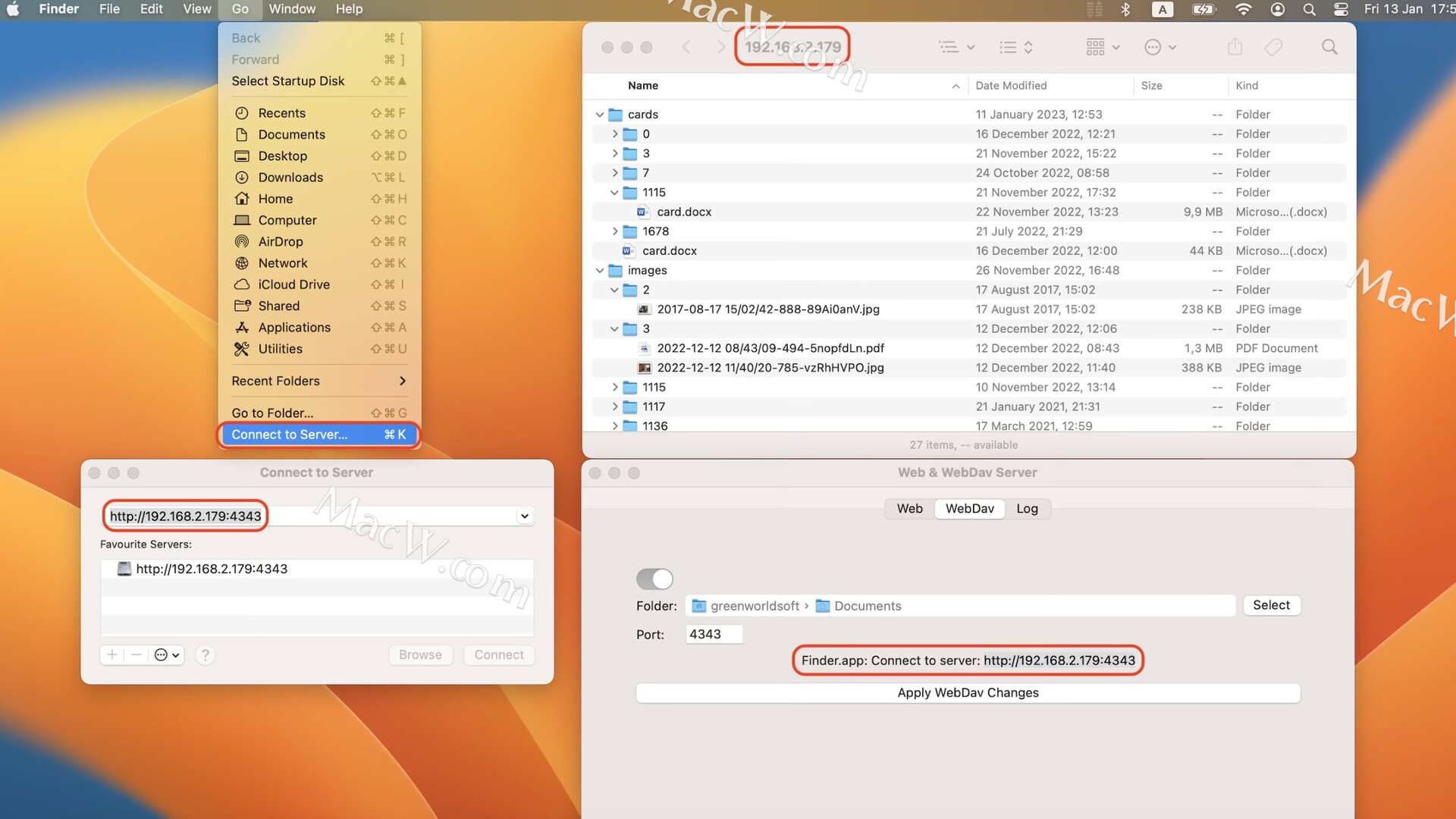Collapse the cards folder

point(600,115)
